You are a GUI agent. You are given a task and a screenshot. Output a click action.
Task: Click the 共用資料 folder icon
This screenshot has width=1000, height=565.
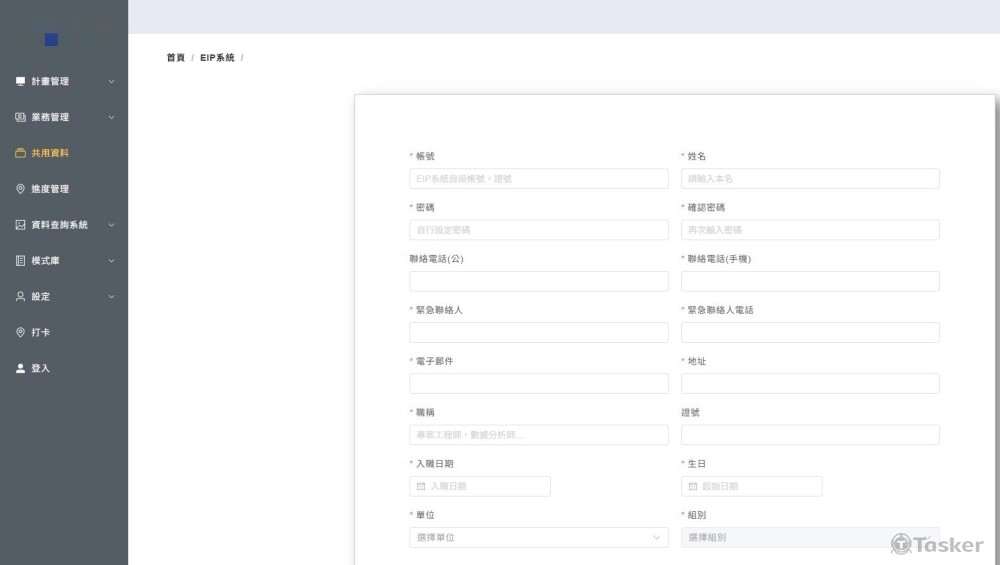pos(20,153)
